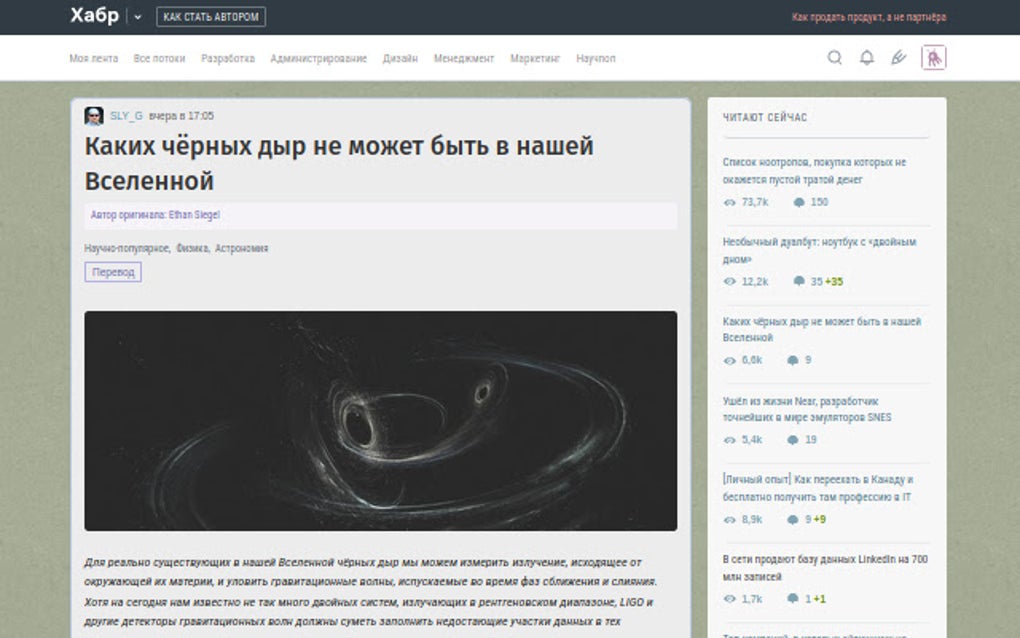Expand the Хабр services dropdown arrow
The width and height of the screenshot is (1020, 638).
pos(137,18)
